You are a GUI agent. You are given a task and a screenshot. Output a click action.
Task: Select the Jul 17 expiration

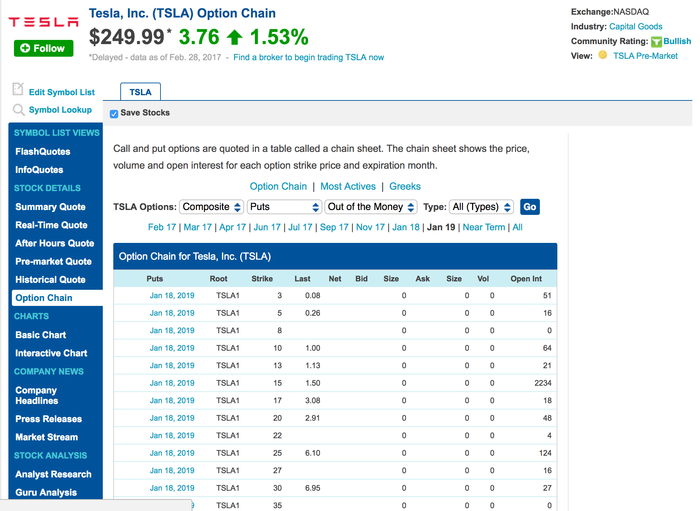[x=300, y=227]
